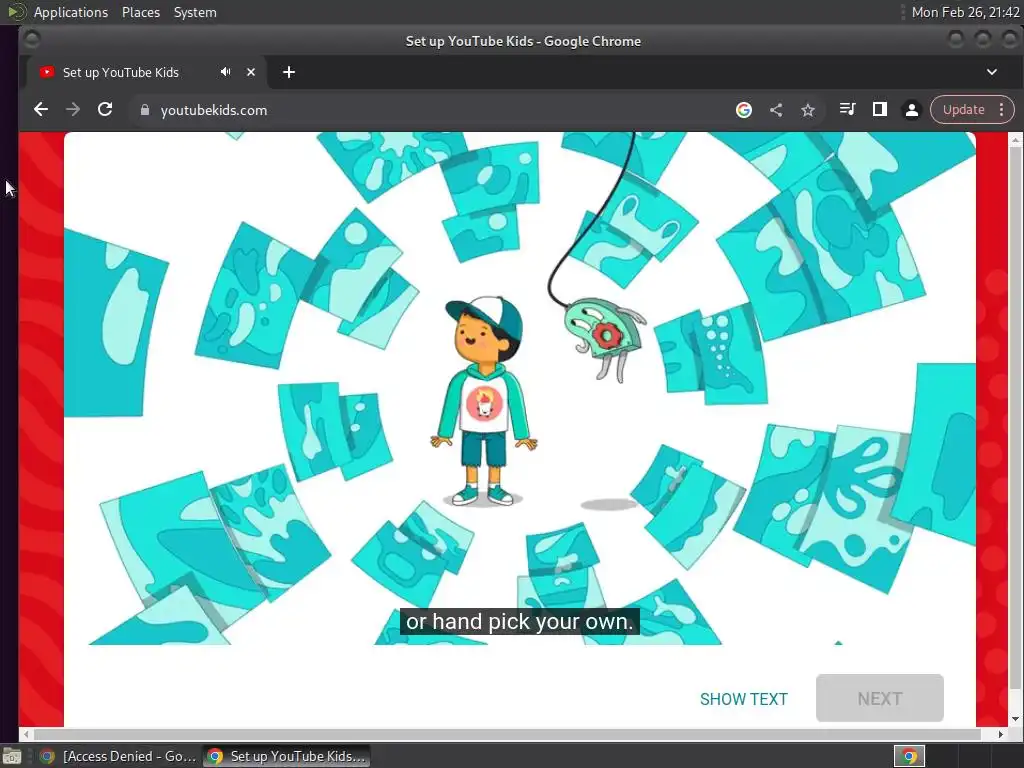Share this page using share icon

point(776,110)
